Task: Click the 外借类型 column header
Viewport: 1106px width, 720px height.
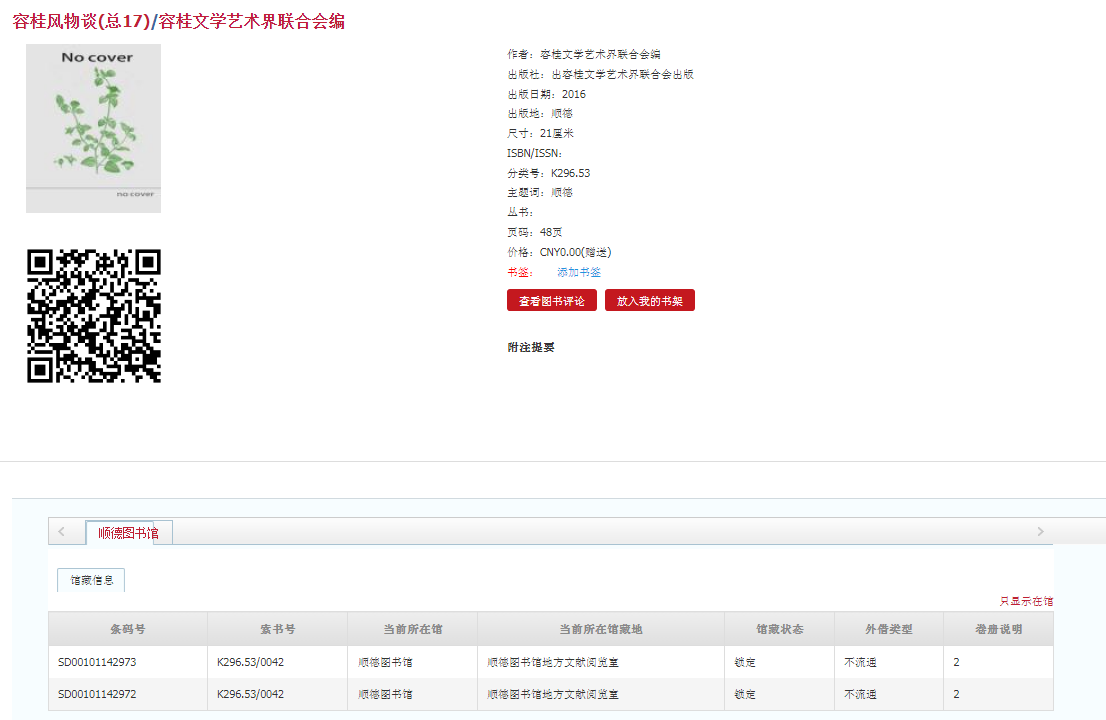Action: 889,629
